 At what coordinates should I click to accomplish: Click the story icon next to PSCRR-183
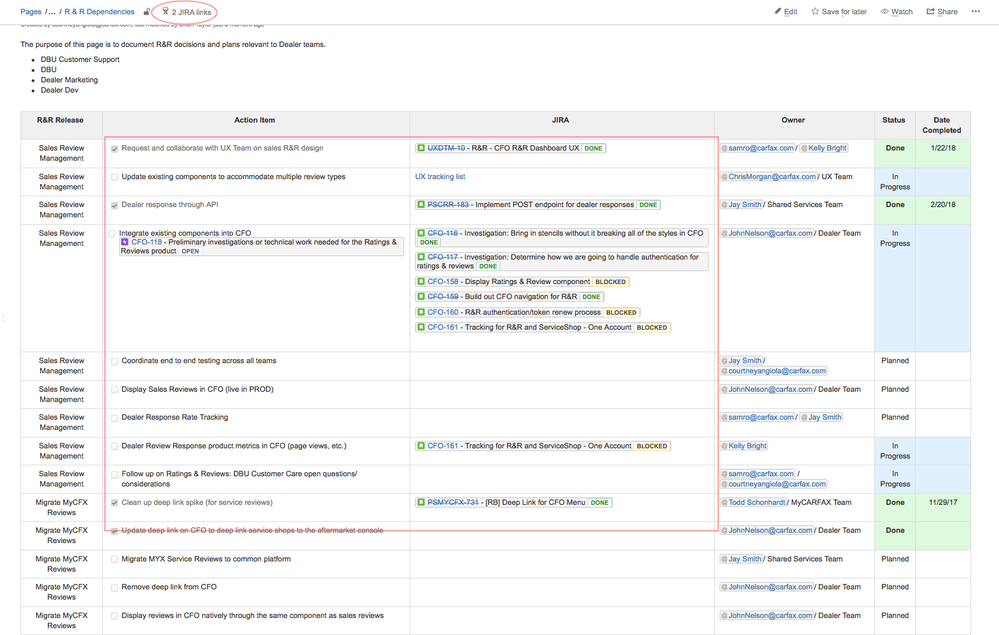421,204
